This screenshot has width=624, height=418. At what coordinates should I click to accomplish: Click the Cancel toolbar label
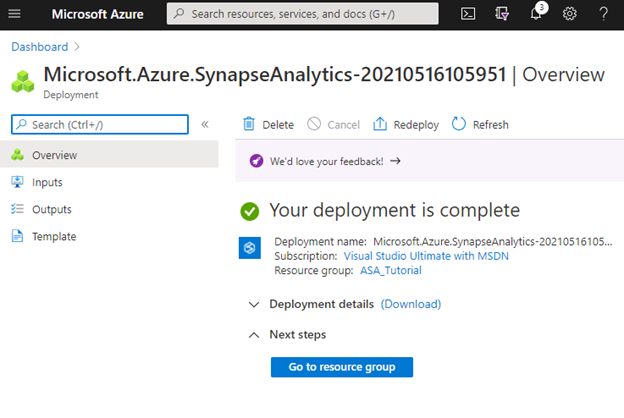tap(343, 125)
